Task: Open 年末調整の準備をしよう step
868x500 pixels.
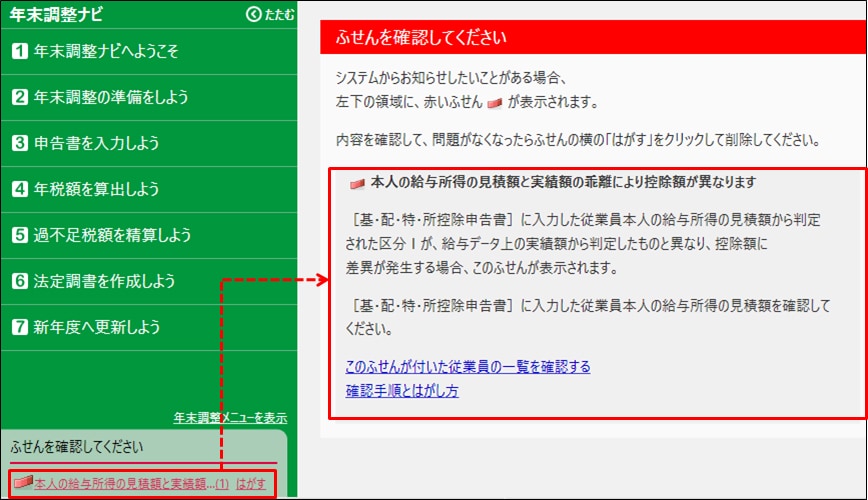Action: [111, 97]
